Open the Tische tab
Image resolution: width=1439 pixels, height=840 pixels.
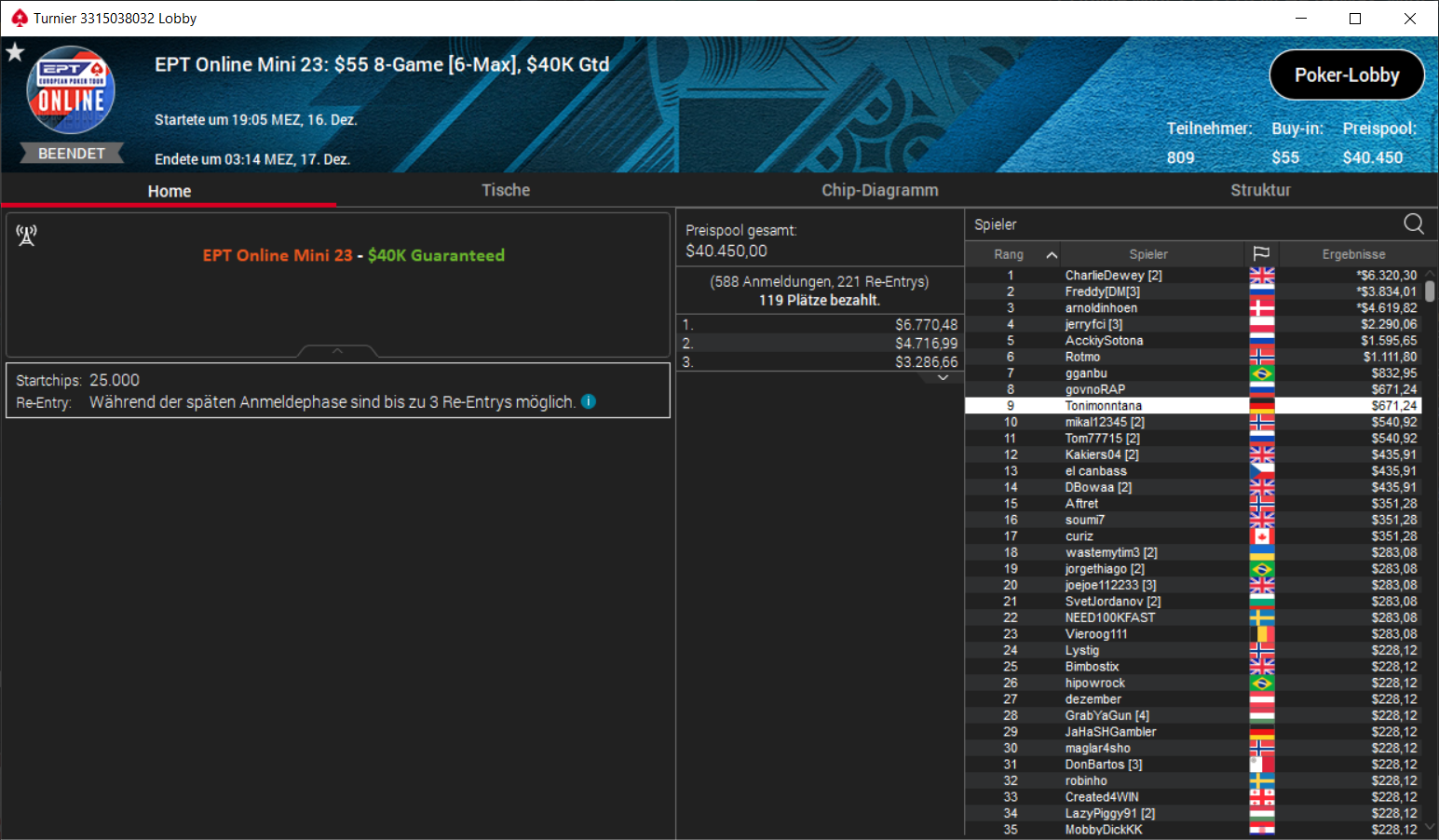point(506,190)
